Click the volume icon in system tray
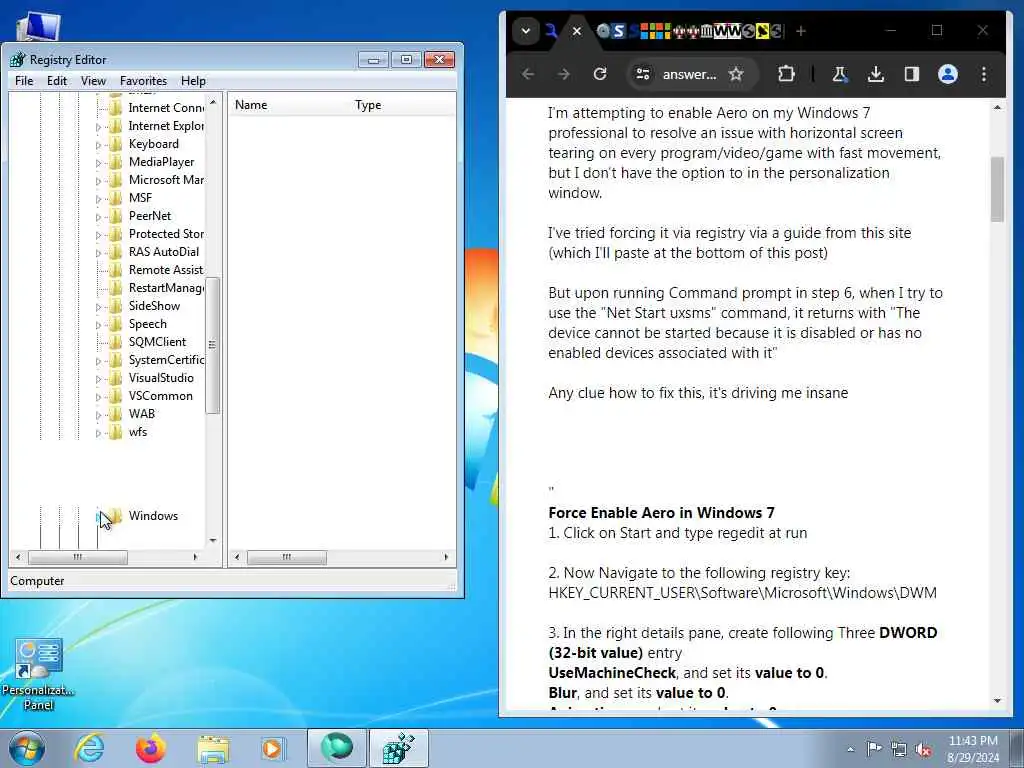Viewport: 1024px width, 768px height. [x=923, y=750]
